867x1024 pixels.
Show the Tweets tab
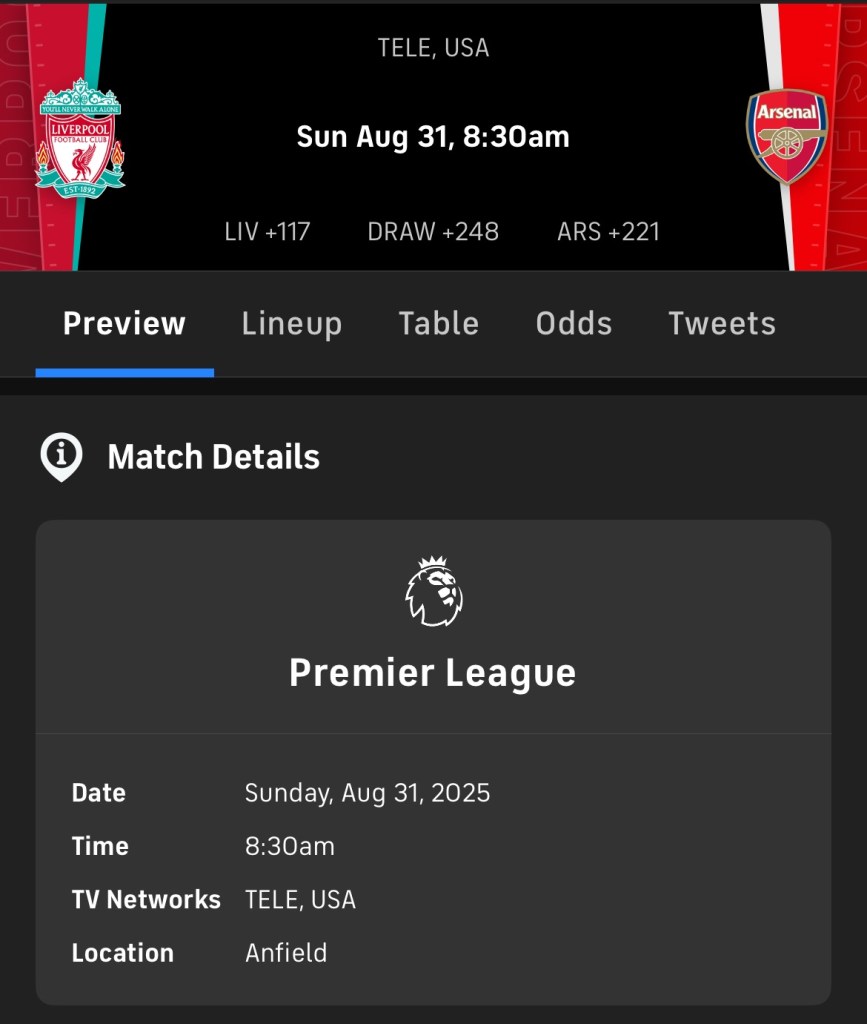(721, 324)
